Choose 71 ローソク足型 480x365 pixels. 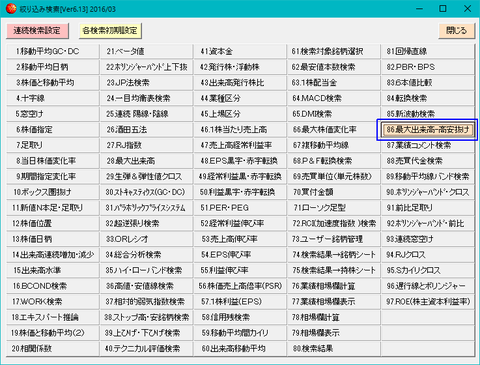(334, 208)
